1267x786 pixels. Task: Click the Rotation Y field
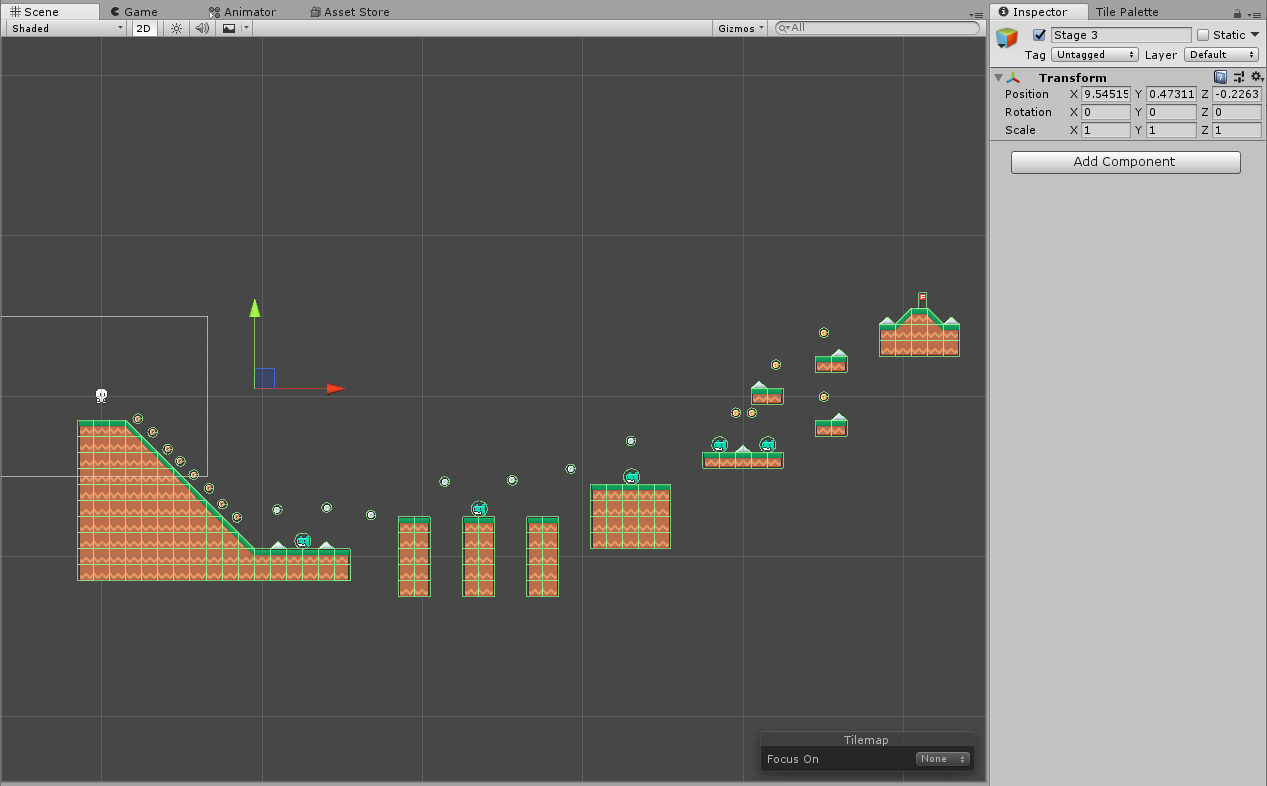click(x=1171, y=112)
